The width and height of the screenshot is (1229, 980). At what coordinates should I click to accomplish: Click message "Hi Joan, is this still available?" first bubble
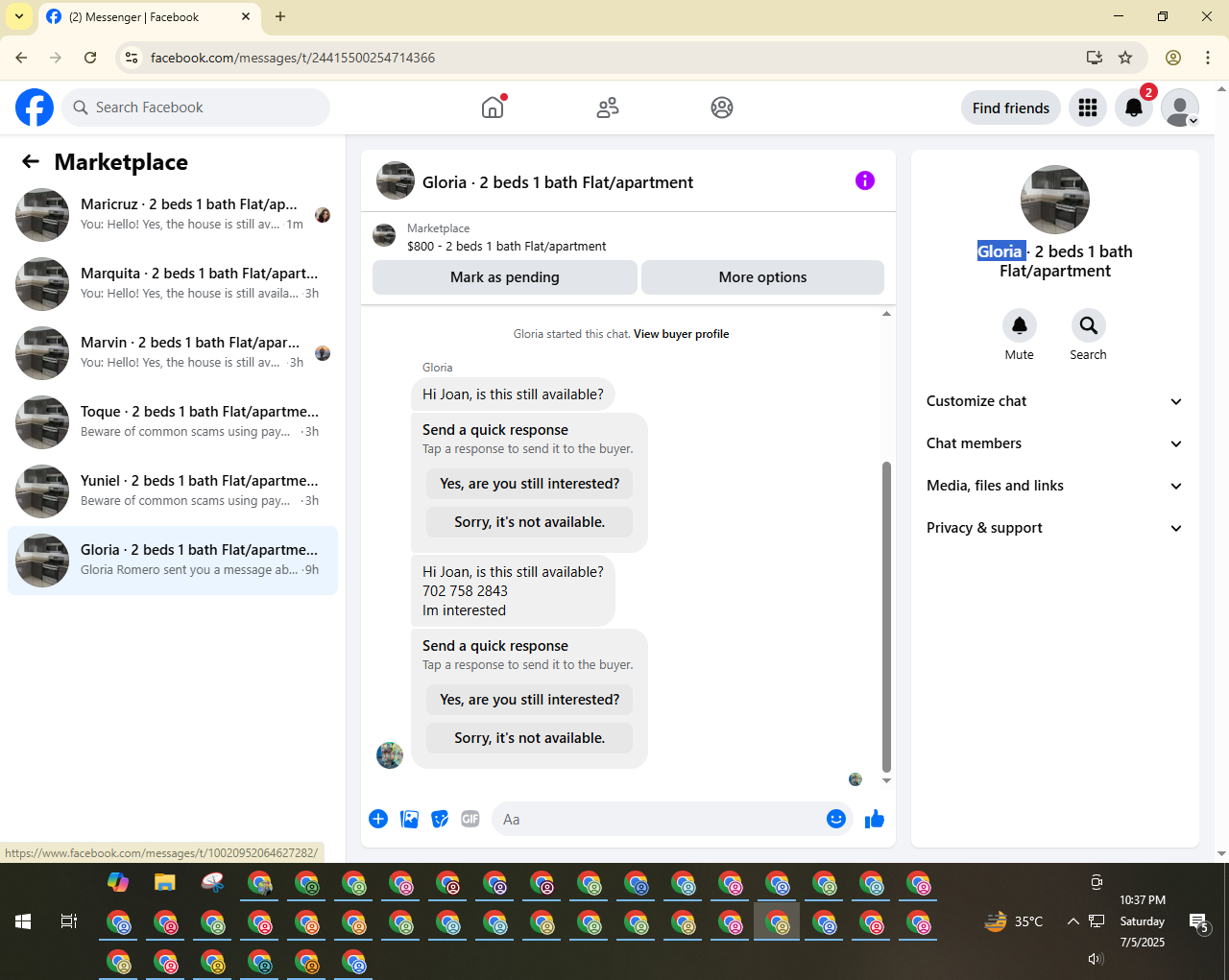pyautogui.click(x=513, y=394)
